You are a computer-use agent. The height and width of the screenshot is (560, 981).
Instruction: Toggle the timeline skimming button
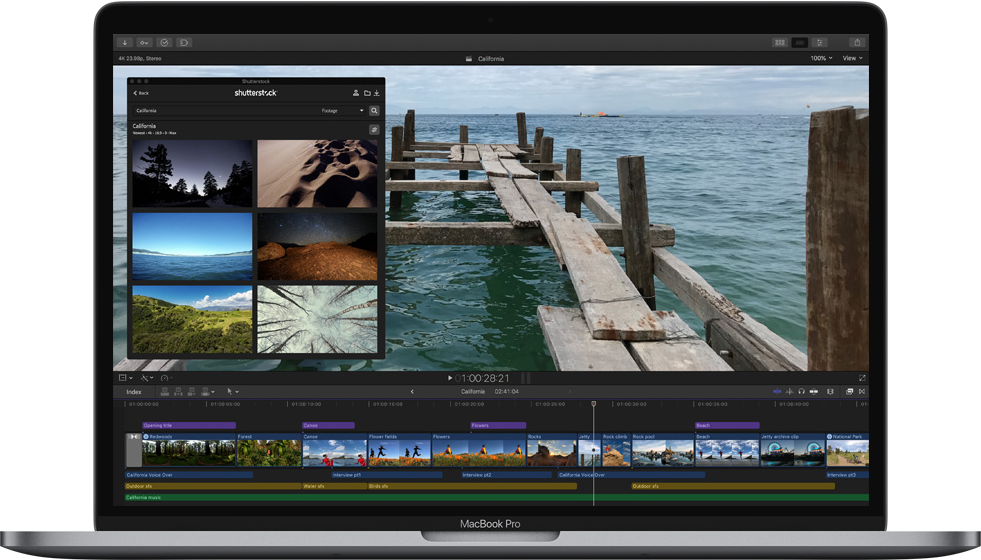coord(777,392)
